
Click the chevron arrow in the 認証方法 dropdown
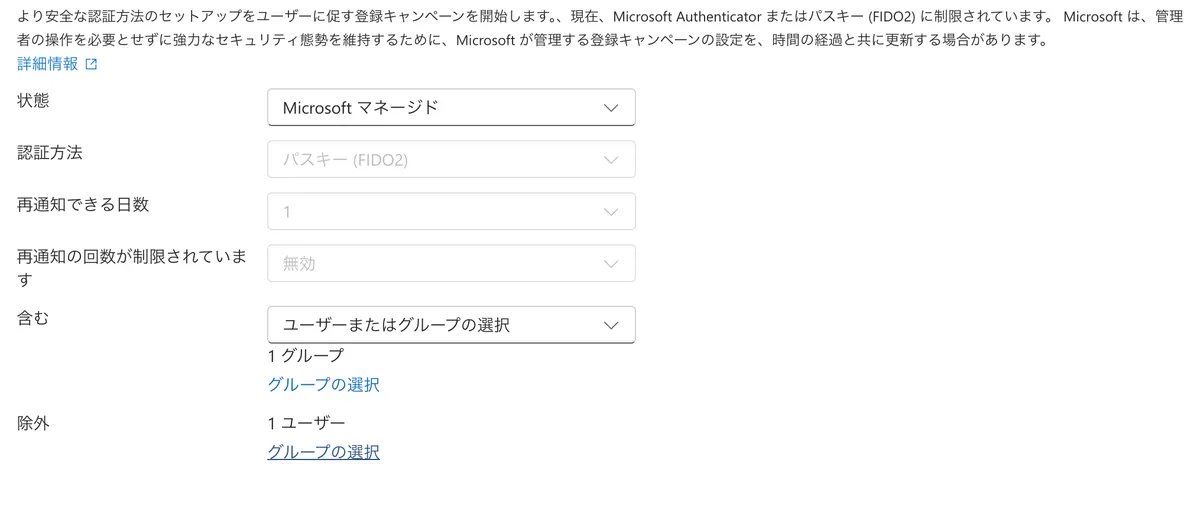click(x=612, y=160)
